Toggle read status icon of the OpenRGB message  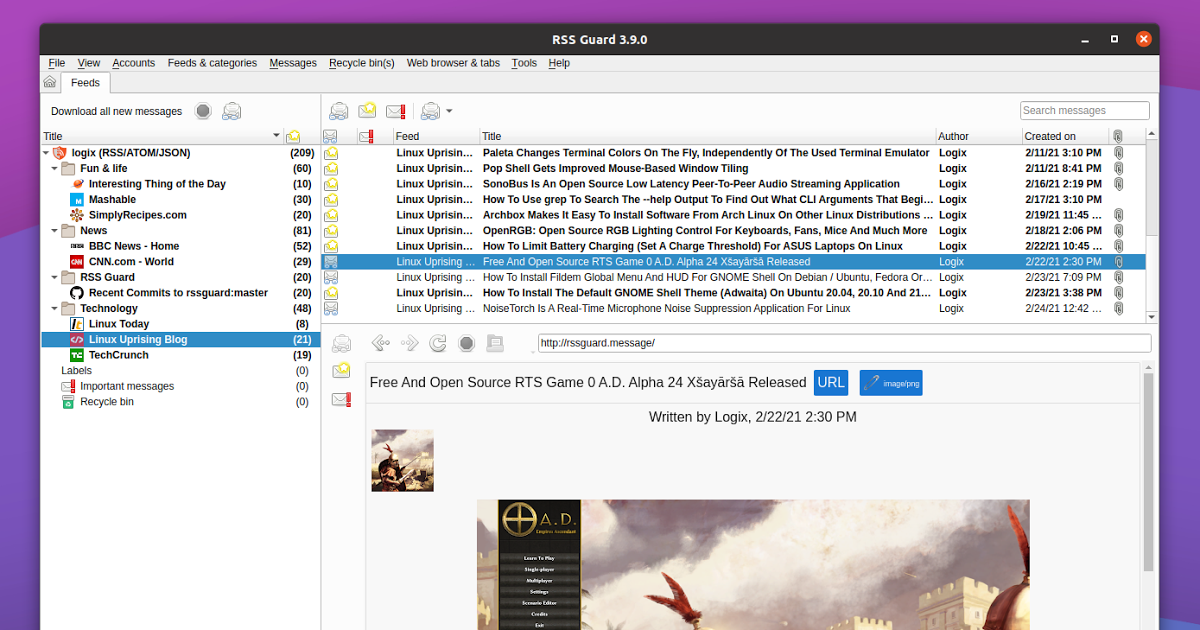(x=330, y=231)
